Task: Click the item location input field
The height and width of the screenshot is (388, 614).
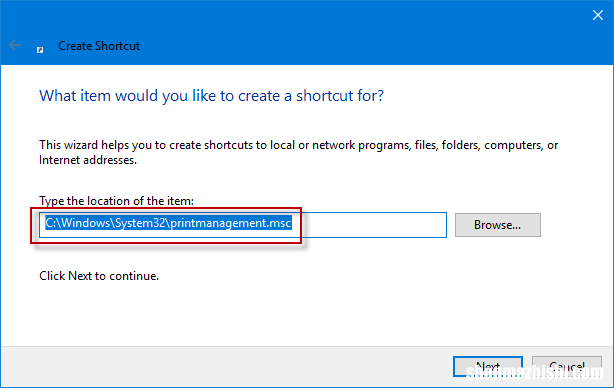Action: pos(242,225)
